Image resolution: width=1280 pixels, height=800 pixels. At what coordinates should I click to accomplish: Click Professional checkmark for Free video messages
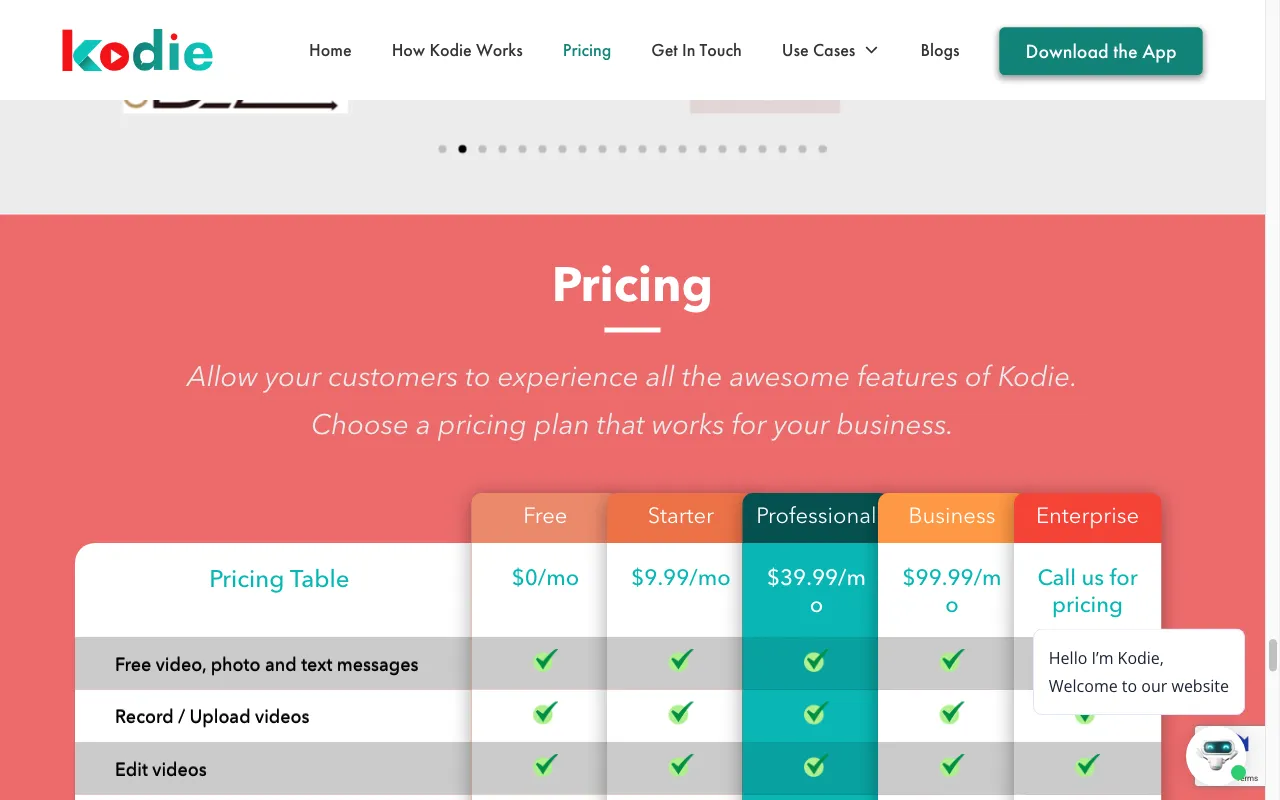click(816, 661)
